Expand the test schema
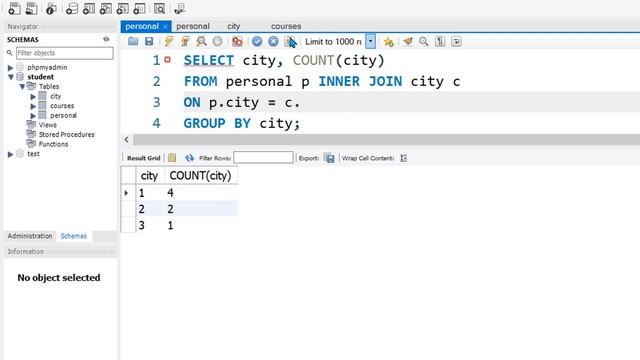The image size is (640, 360). coord(11,154)
